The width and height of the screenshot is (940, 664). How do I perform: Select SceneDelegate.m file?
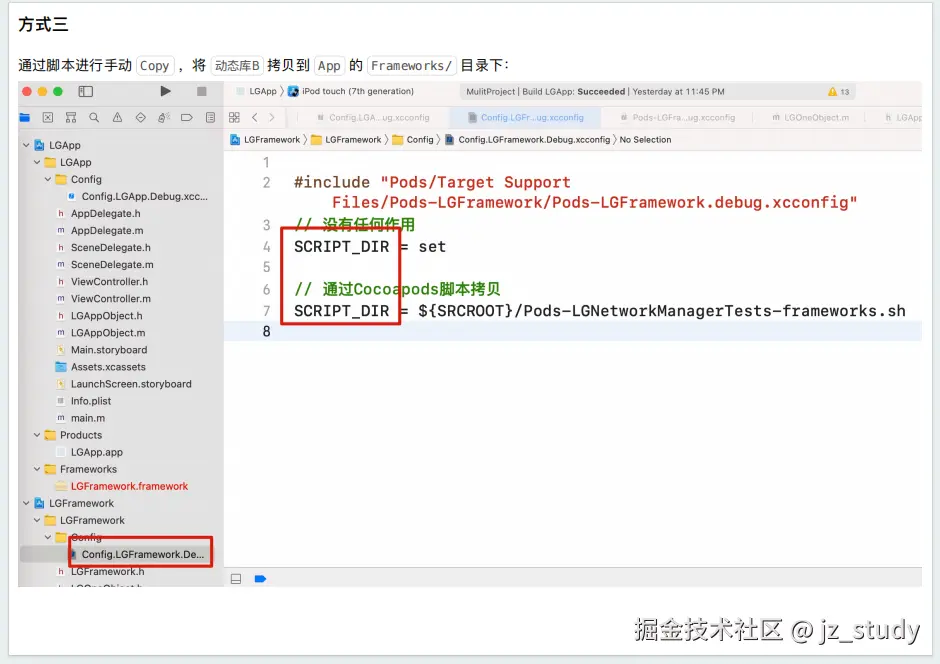click(x=105, y=265)
